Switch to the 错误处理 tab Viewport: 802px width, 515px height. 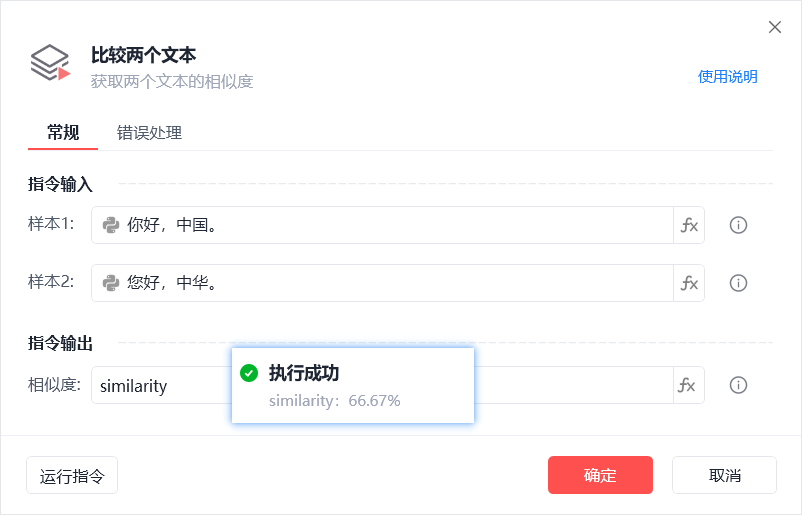(149, 133)
